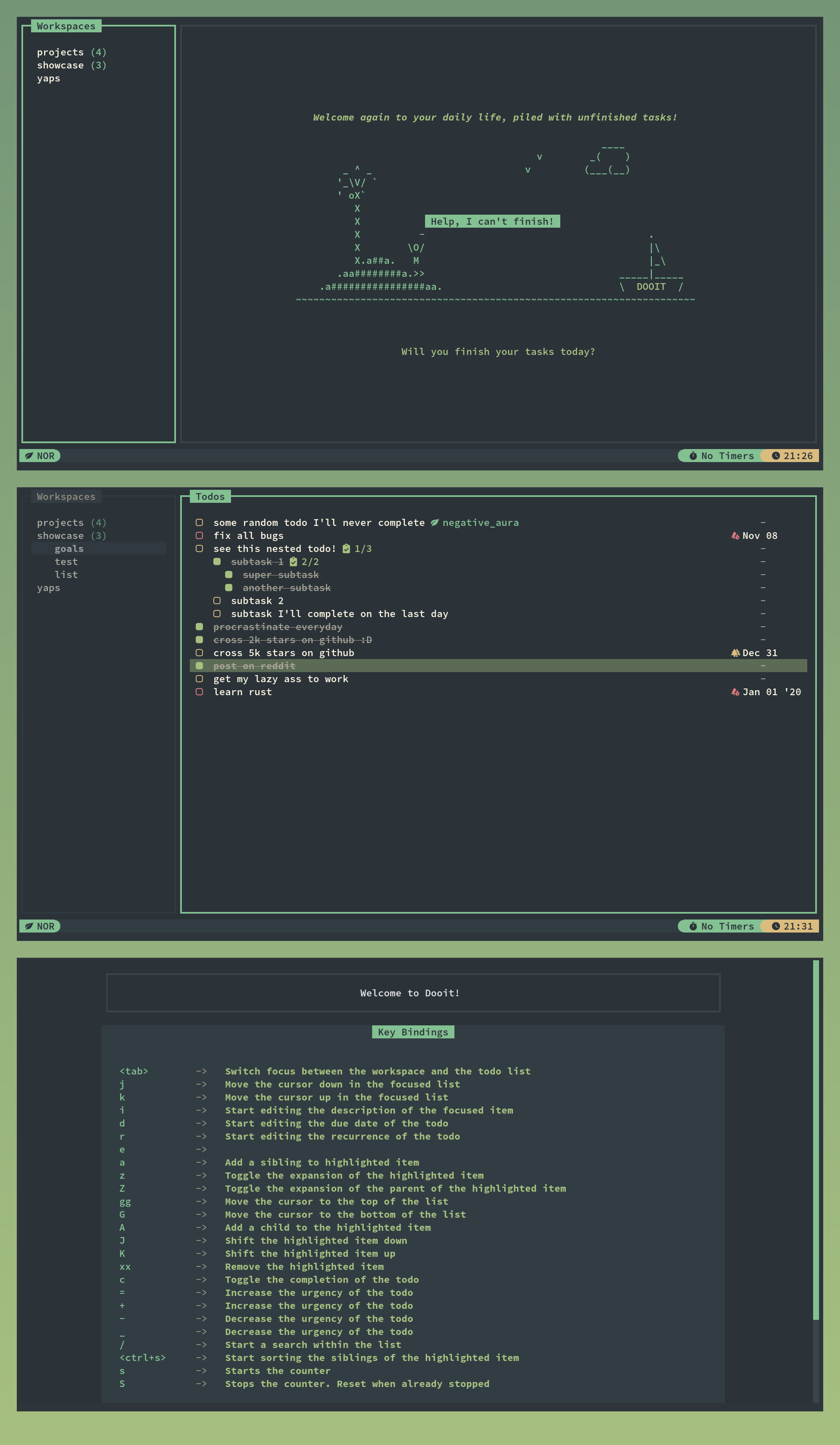
Task: Select the leaf tag icon before negative_aura
Action: pos(435,523)
